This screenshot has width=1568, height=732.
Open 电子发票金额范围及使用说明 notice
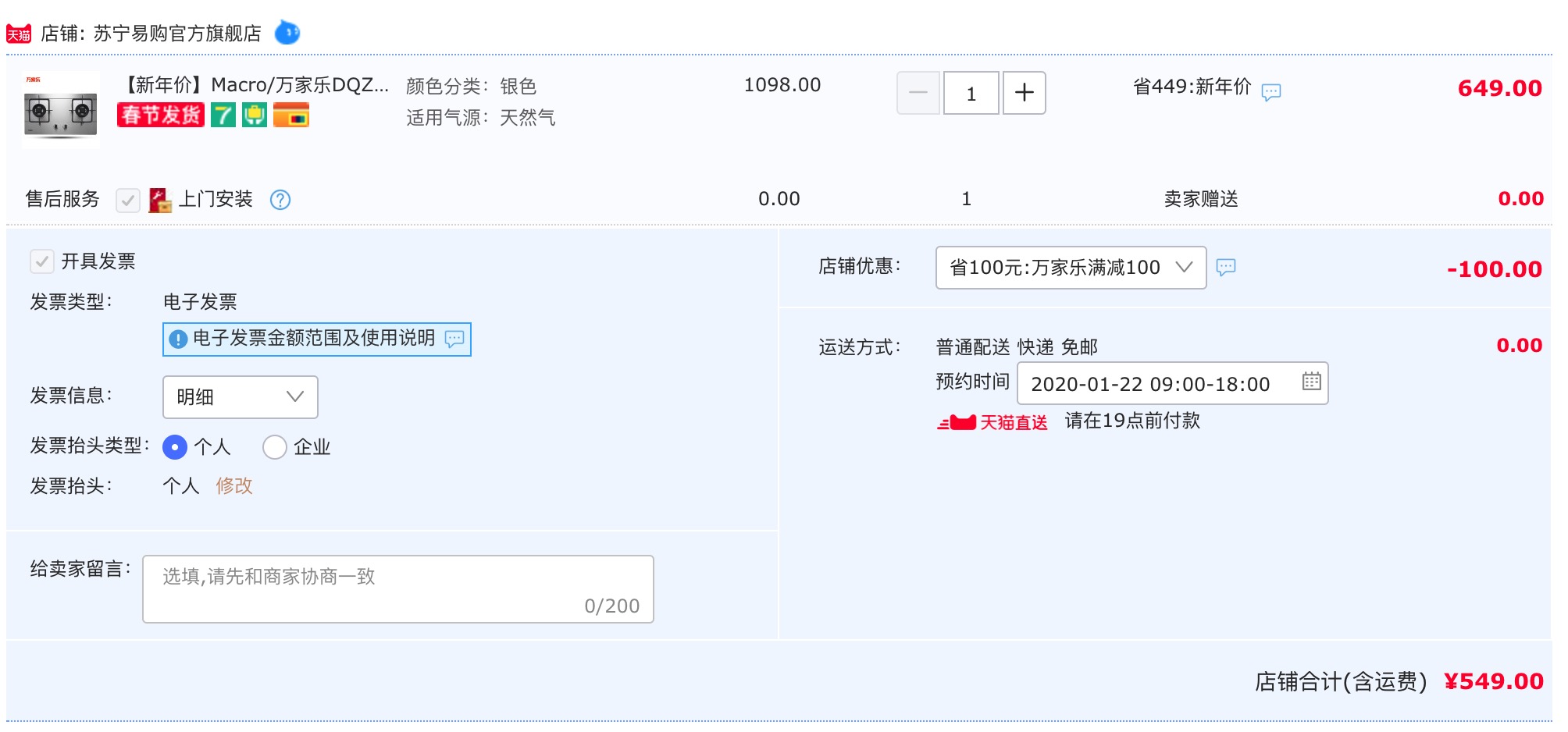(x=317, y=339)
